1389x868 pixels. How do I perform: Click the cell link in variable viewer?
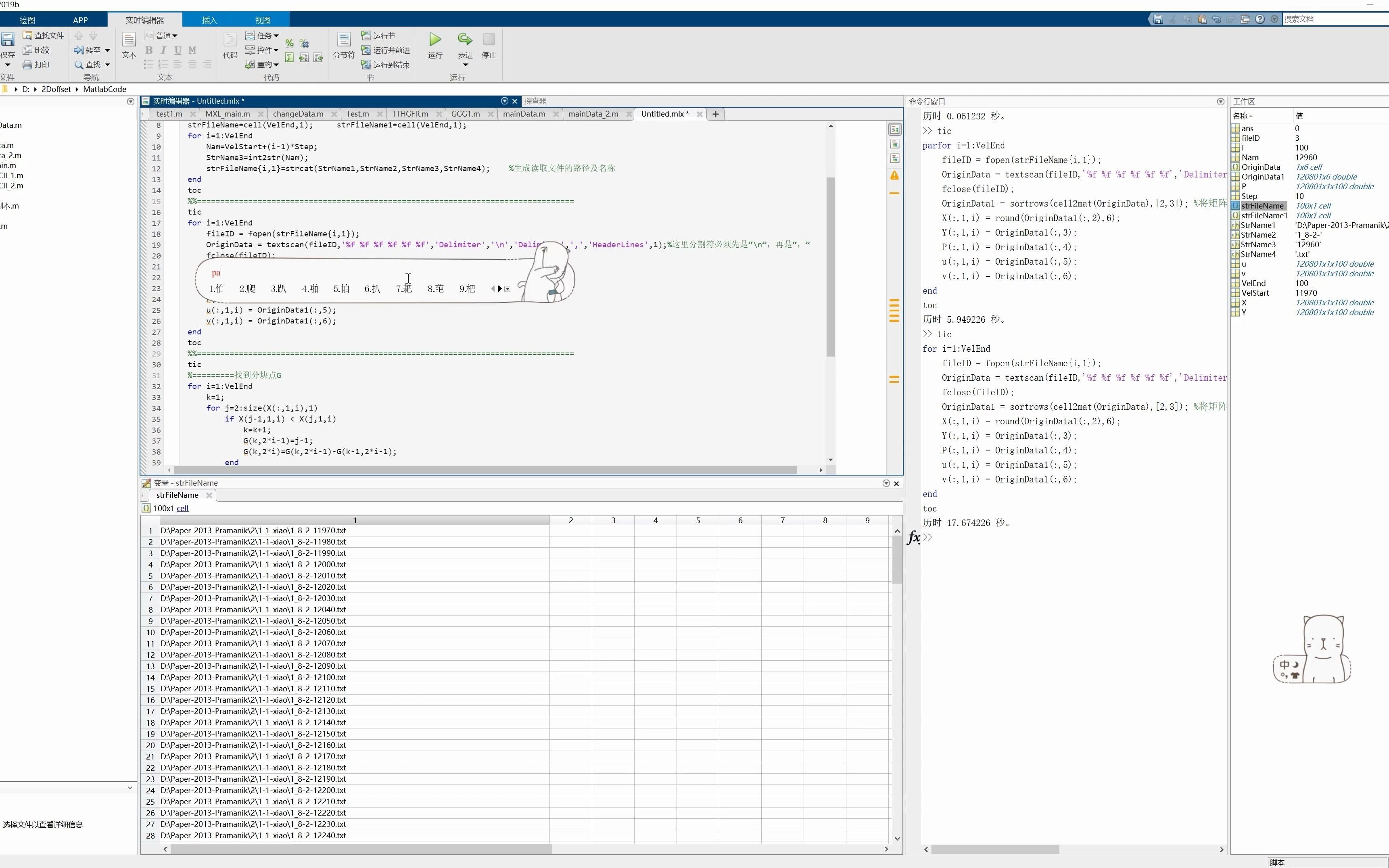182,509
